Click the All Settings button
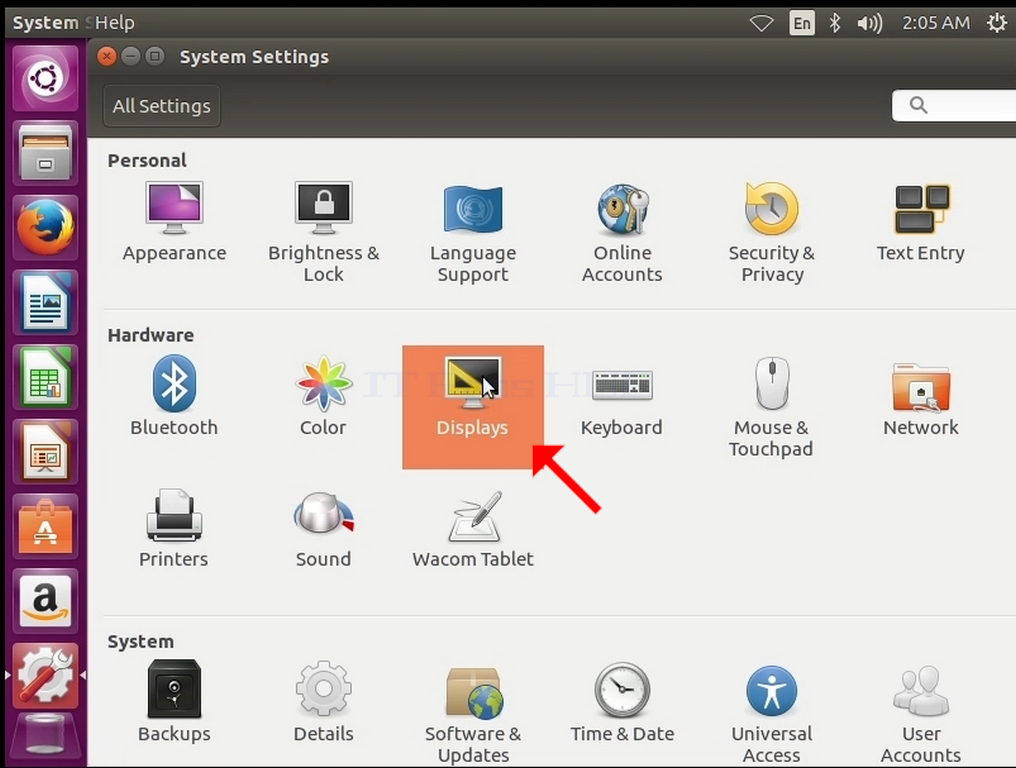 pos(161,106)
